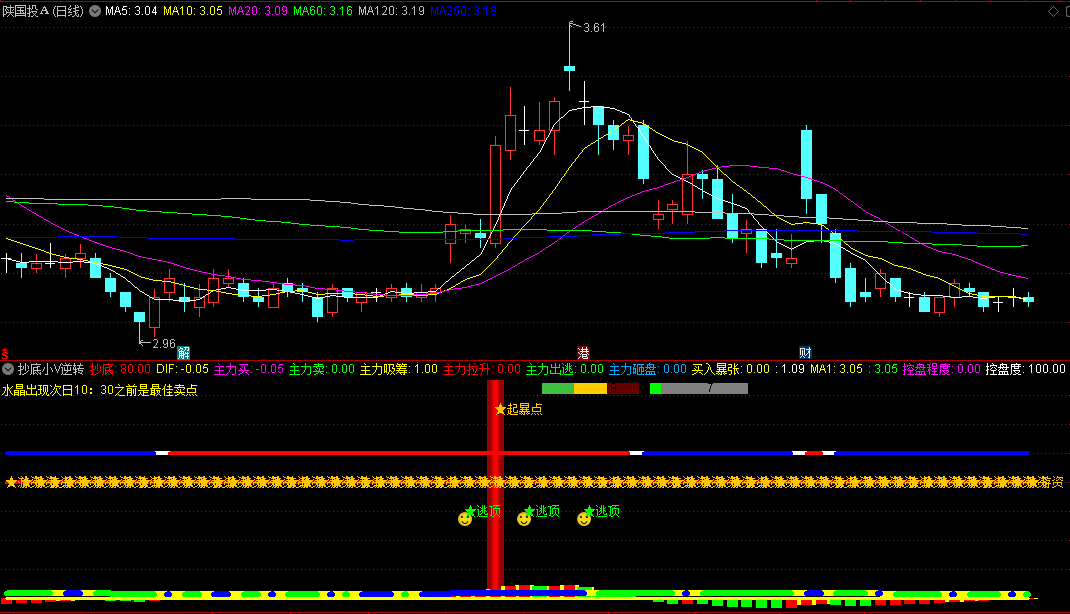Click the 水晶出现次日10：30之前是最佳卖点 note
Screen dimensions: 1070x614
point(100,390)
